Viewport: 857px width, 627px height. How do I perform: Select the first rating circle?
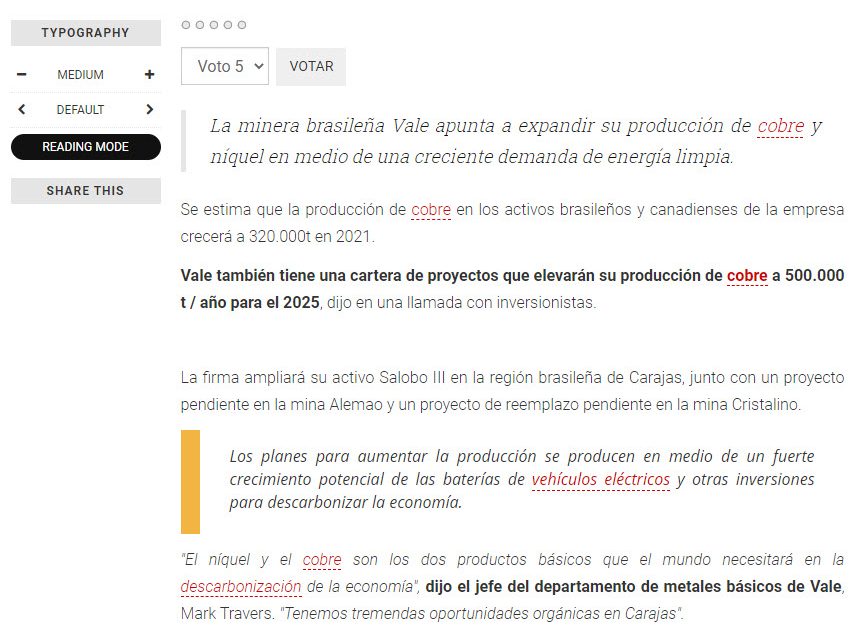point(186,25)
